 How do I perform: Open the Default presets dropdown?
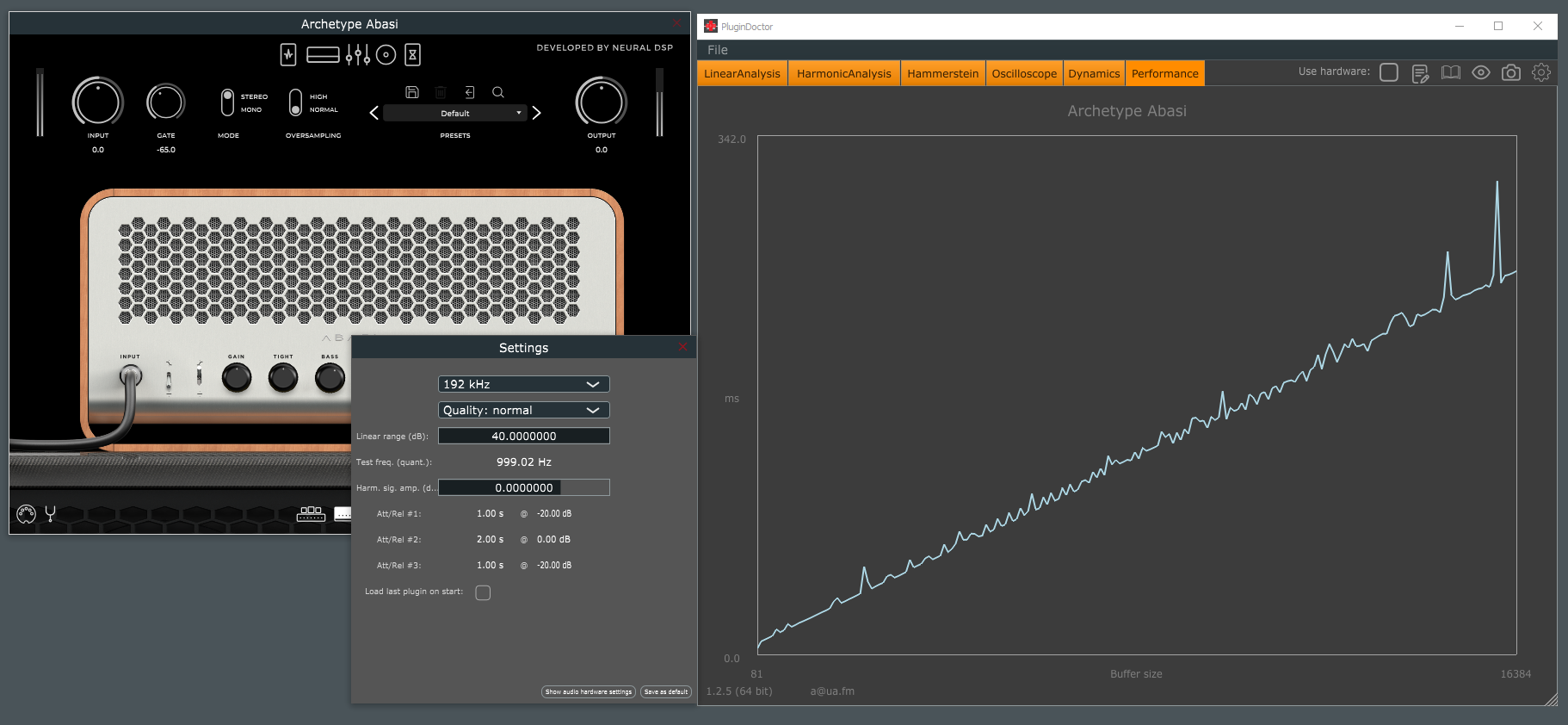pos(455,113)
